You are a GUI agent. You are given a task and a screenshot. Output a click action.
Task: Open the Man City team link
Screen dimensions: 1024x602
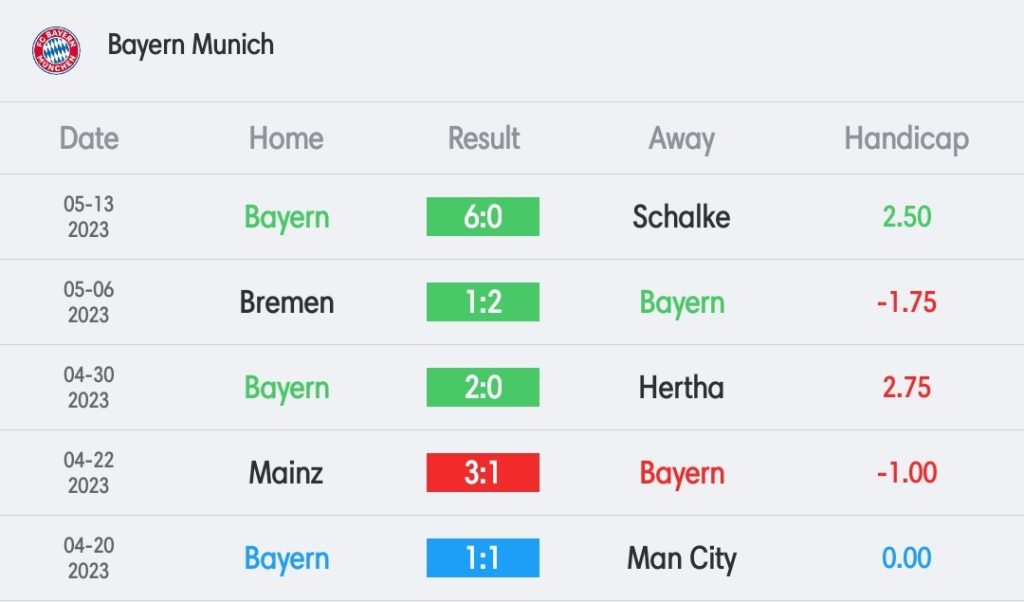[x=681, y=558]
